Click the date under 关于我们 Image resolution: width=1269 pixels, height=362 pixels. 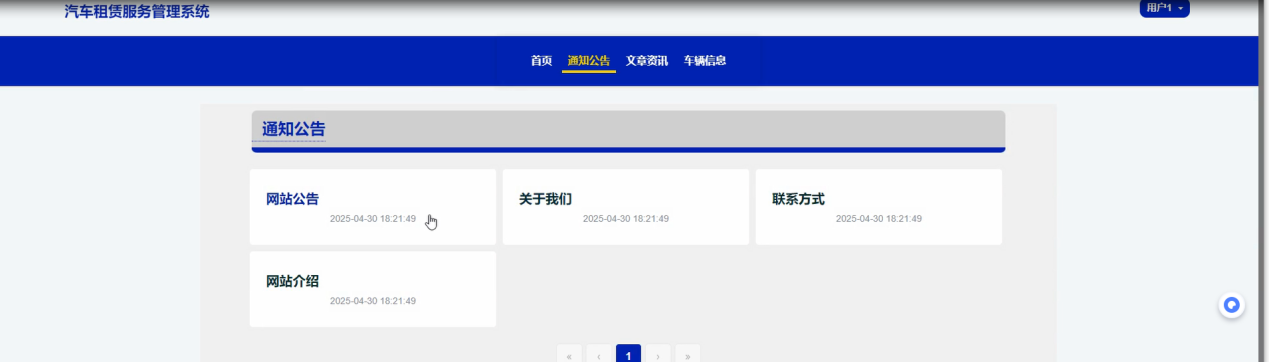tap(626, 219)
